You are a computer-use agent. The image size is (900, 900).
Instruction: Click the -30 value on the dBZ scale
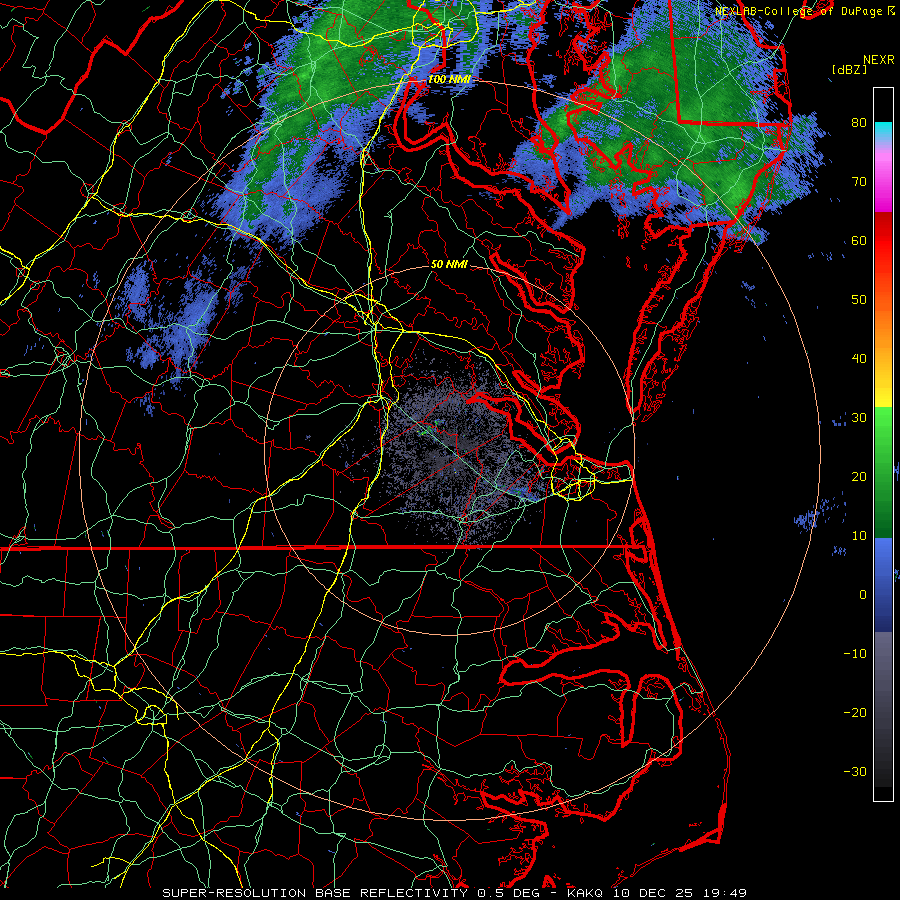855,772
